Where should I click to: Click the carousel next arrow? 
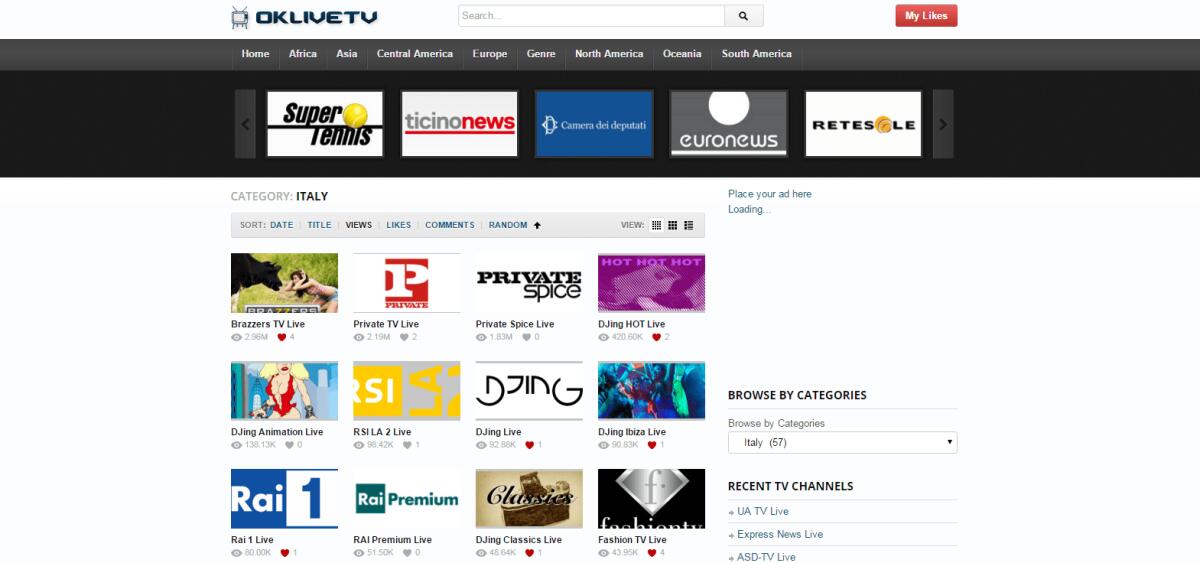click(943, 124)
